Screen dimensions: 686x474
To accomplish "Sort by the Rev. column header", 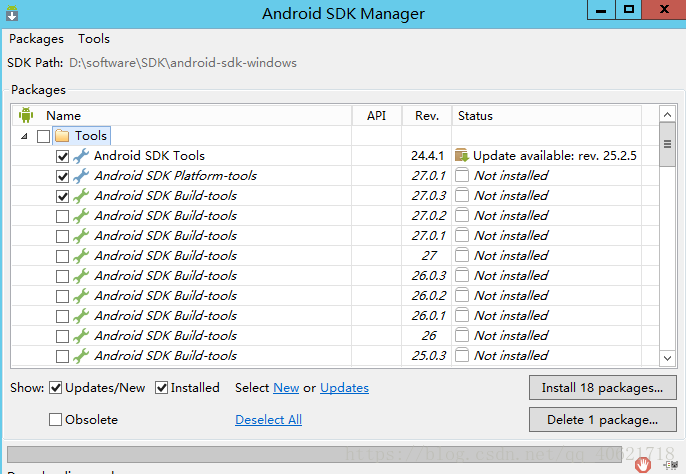I will pos(427,116).
